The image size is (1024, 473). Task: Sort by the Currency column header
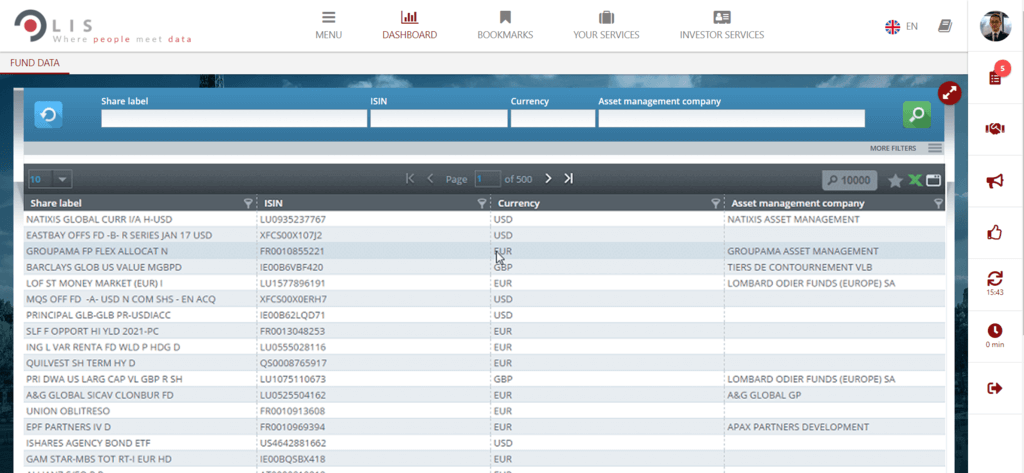click(x=519, y=203)
